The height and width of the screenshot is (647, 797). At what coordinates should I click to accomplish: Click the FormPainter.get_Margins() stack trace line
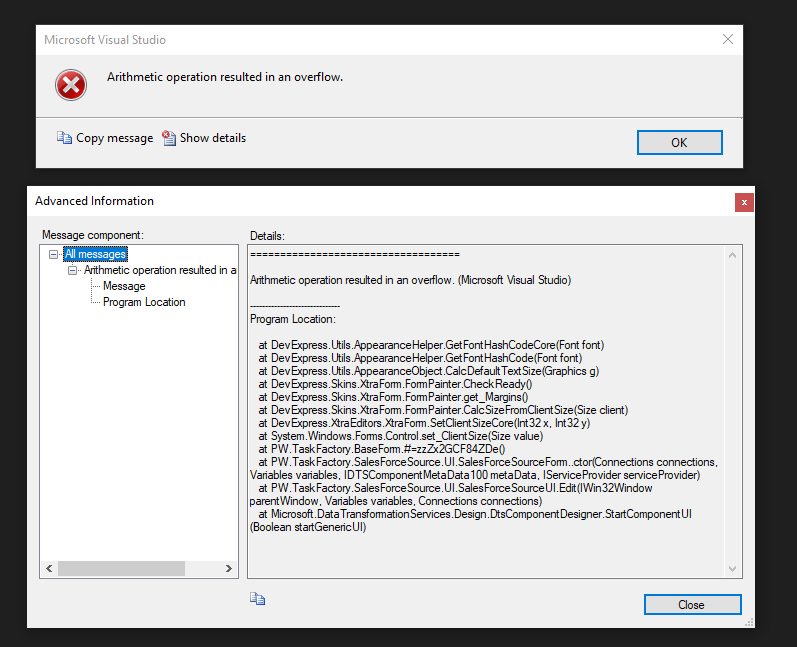tap(393, 397)
